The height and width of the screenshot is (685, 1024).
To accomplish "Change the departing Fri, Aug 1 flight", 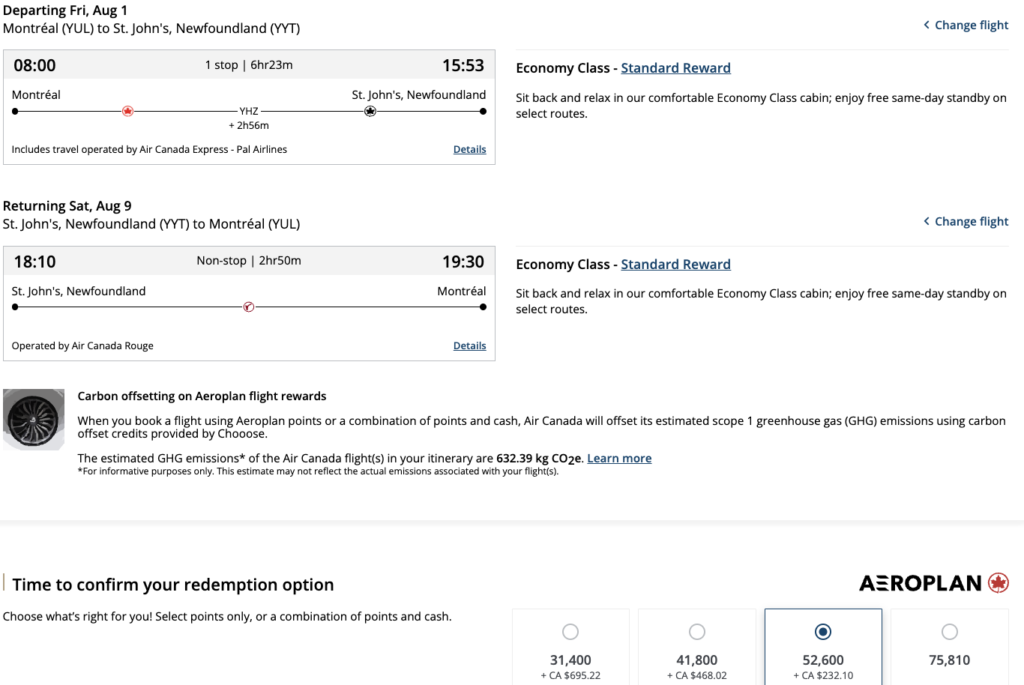I will click(x=971, y=25).
